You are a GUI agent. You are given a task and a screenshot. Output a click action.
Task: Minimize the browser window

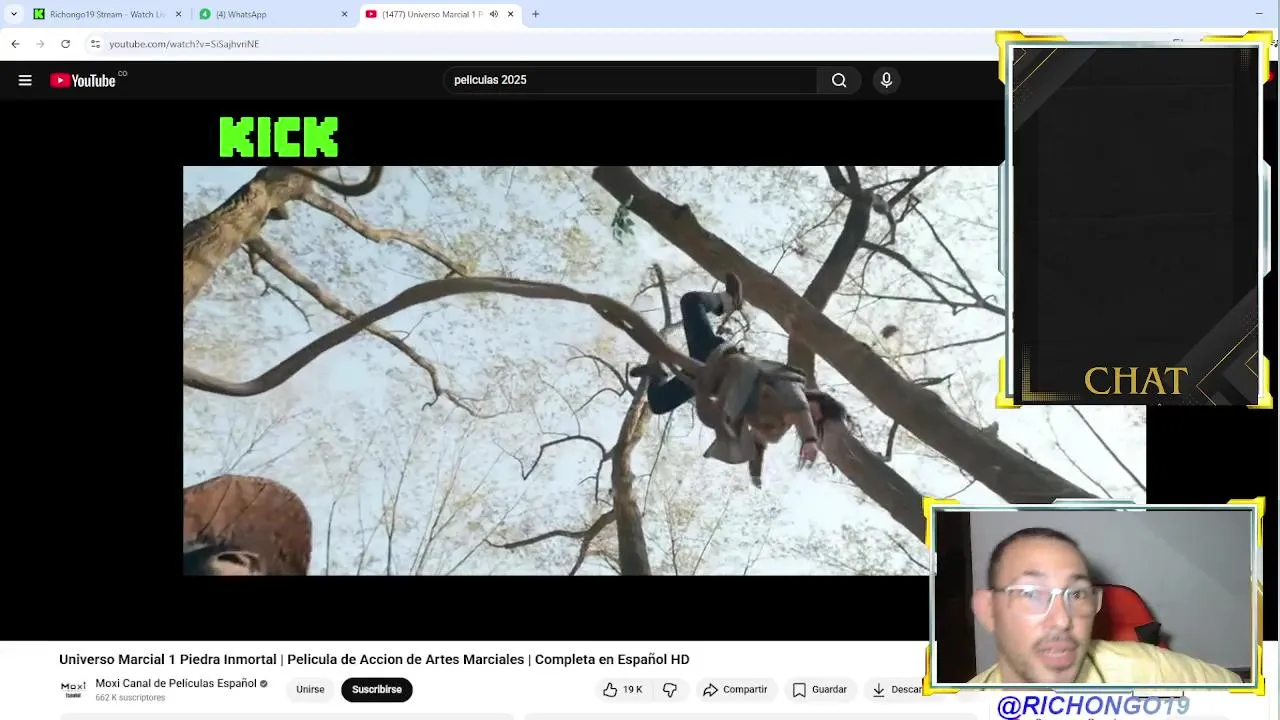(1258, 14)
